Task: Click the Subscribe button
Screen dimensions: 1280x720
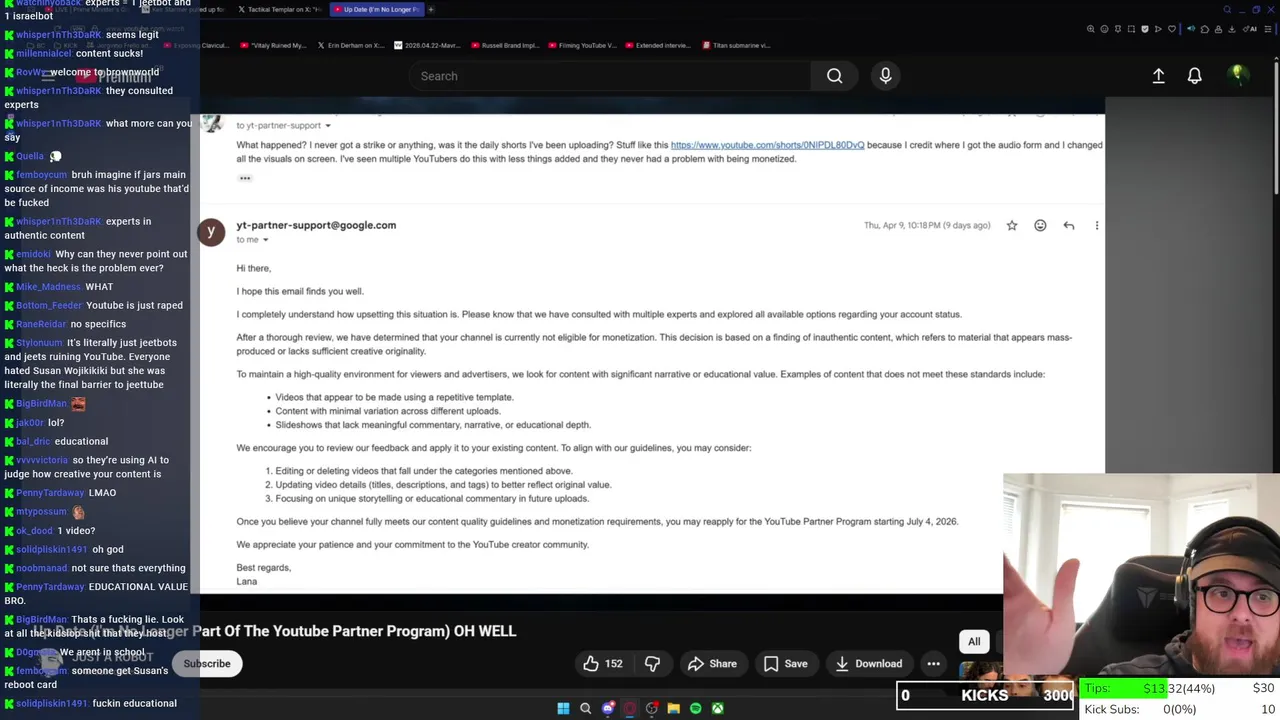Action: pos(207,664)
